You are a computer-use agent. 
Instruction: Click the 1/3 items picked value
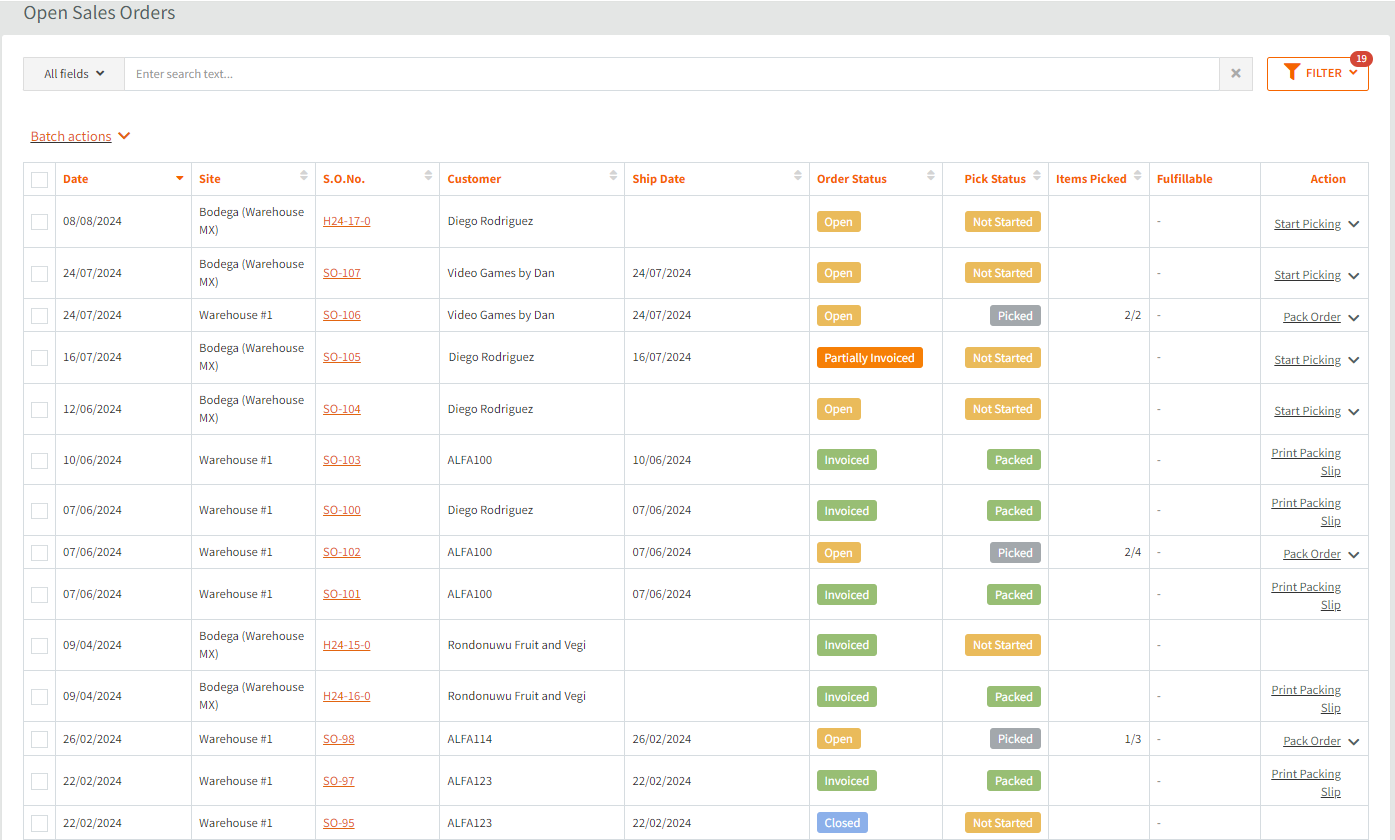[1132, 739]
